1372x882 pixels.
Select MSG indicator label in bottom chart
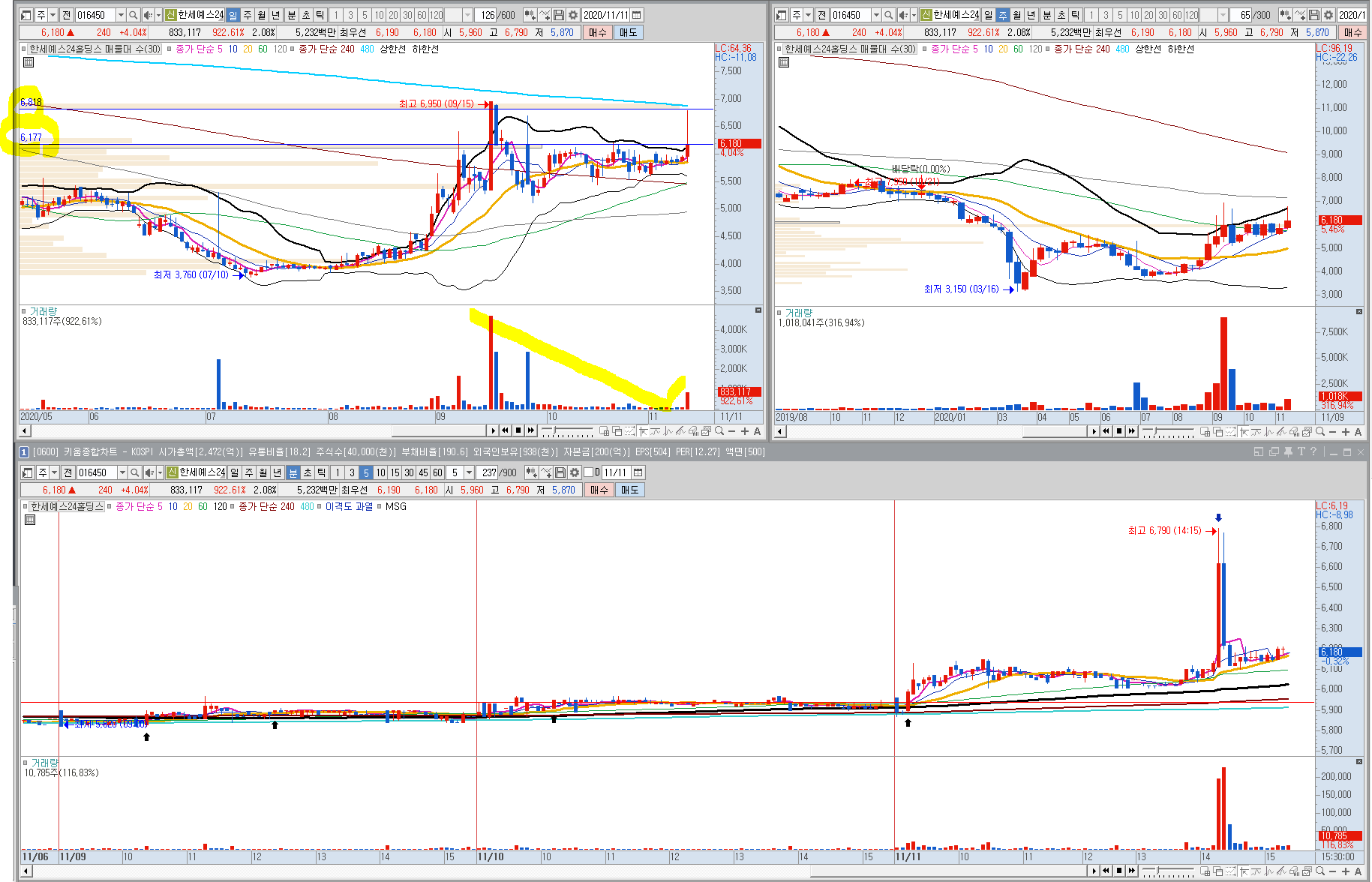pos(395,506)
